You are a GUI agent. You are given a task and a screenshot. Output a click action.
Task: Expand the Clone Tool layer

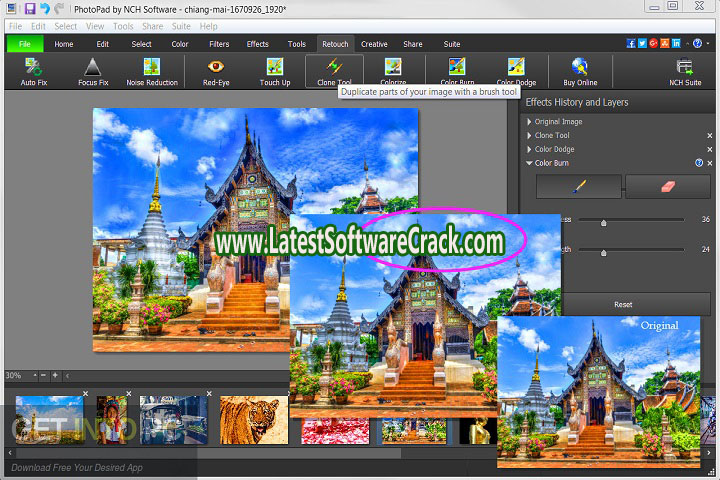tap(529, 136)
